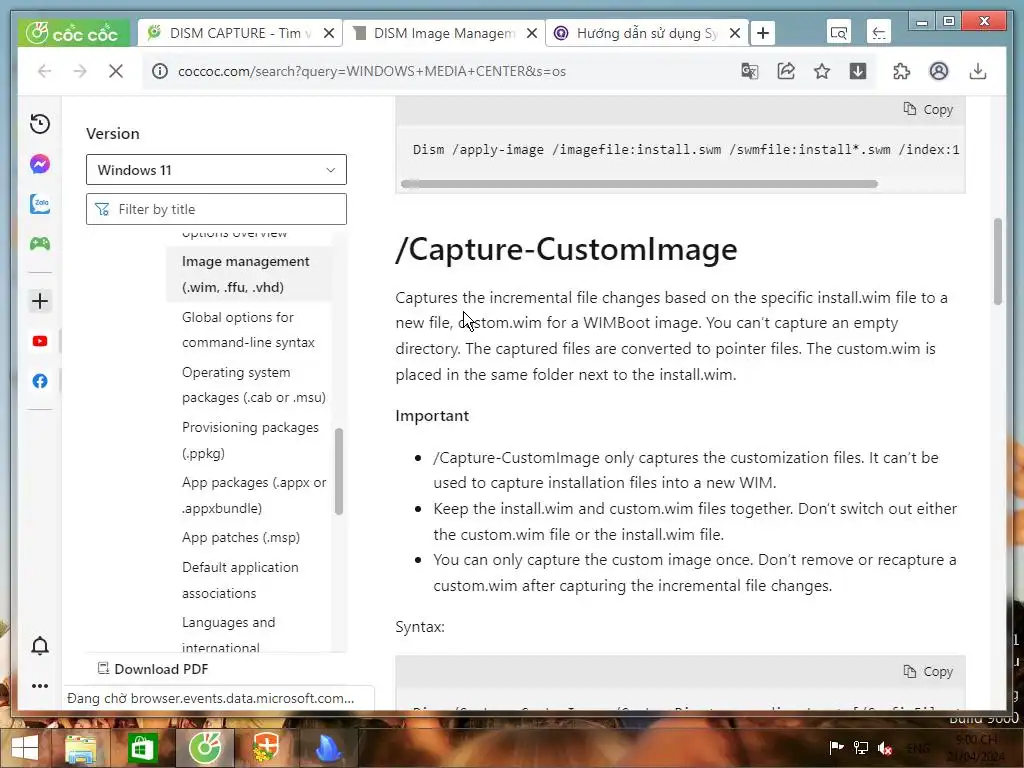Screen dimensions: 1024x768
Task: Open Default application associations
Action: 240,580
